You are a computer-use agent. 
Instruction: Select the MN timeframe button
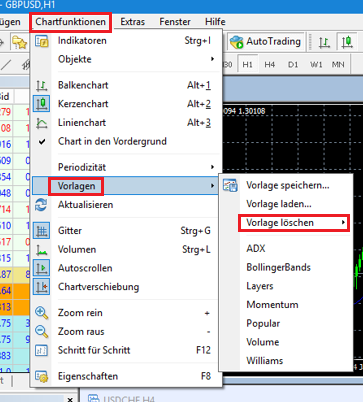point(338,64)
